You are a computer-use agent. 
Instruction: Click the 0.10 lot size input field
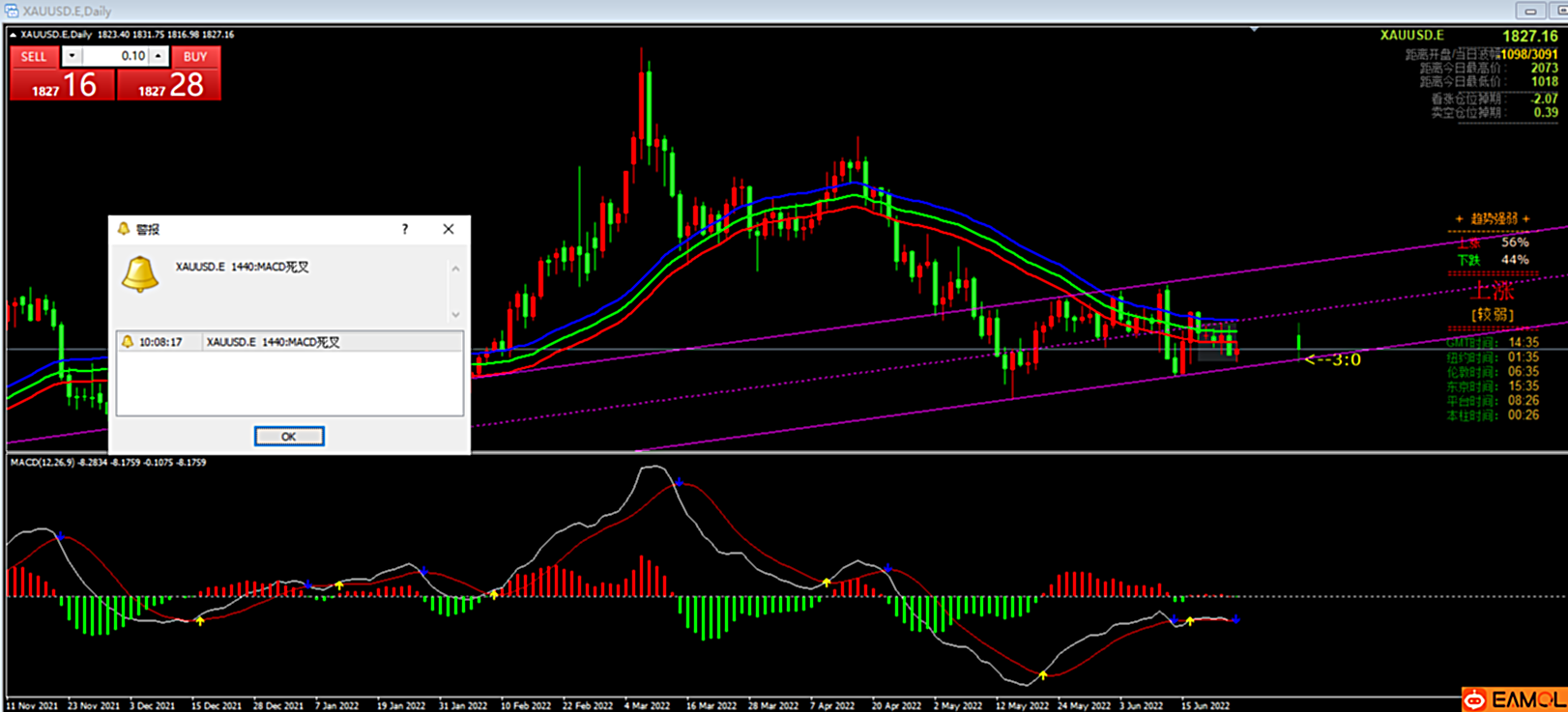coord(116,57)
